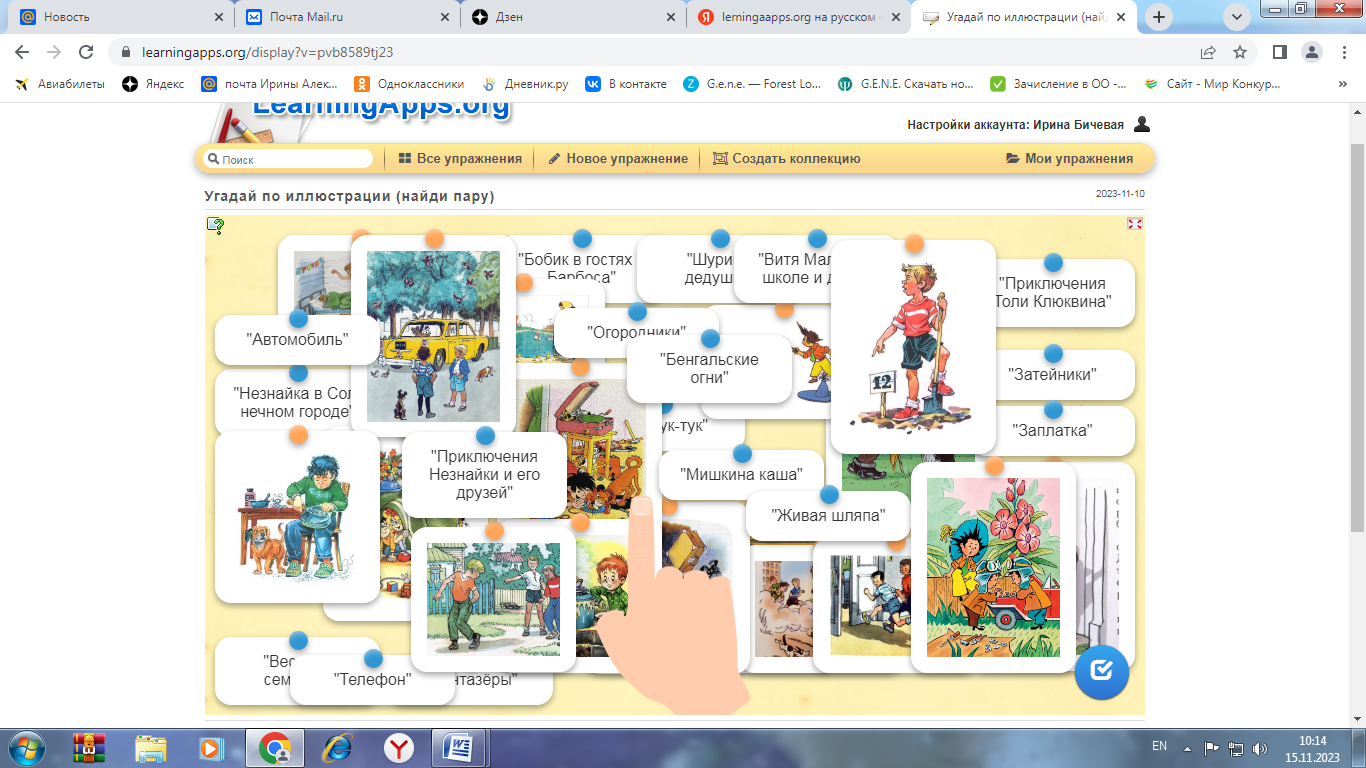Open Авиабилеты bookmark

[x=61, y=84]
